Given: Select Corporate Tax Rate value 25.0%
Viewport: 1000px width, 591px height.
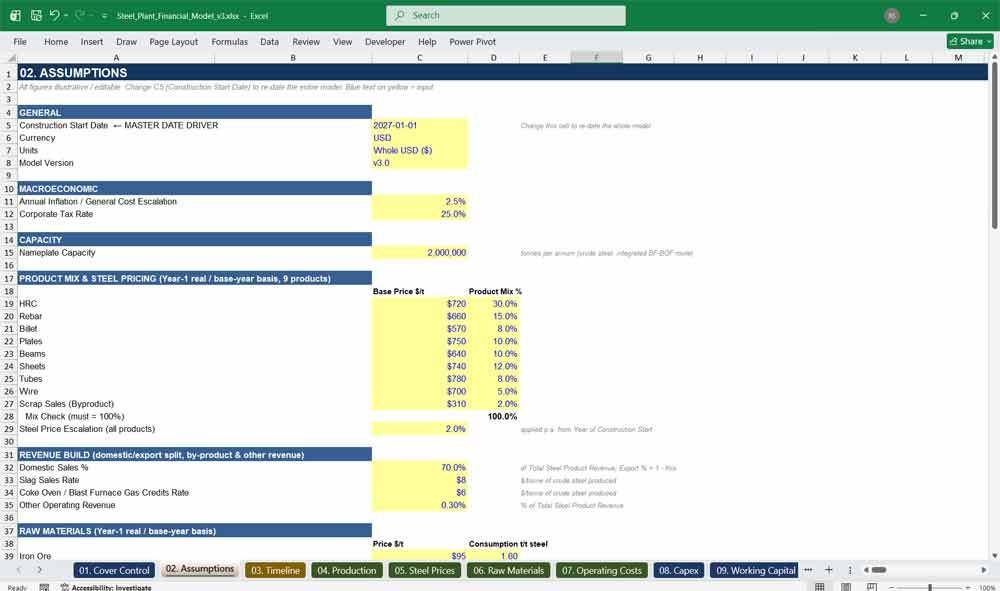Looking at the screenshot, I should pos(420,214).
